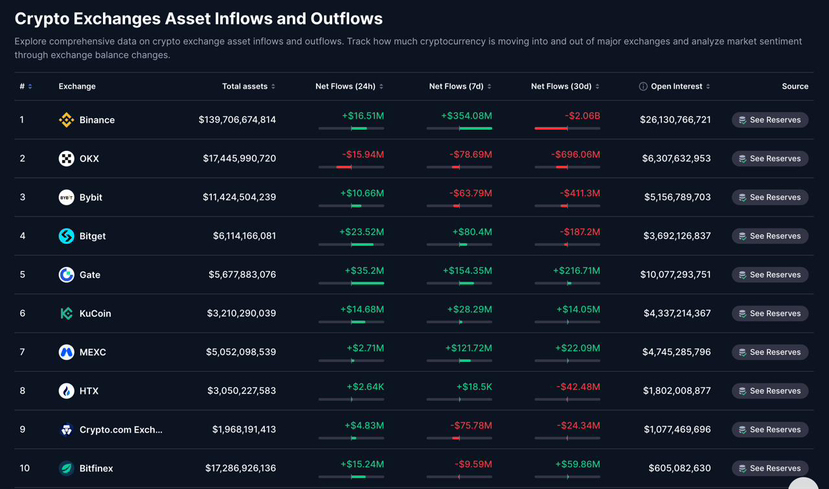Click Bitfinex 30d value +$59.86M

[x=577, y=464]
